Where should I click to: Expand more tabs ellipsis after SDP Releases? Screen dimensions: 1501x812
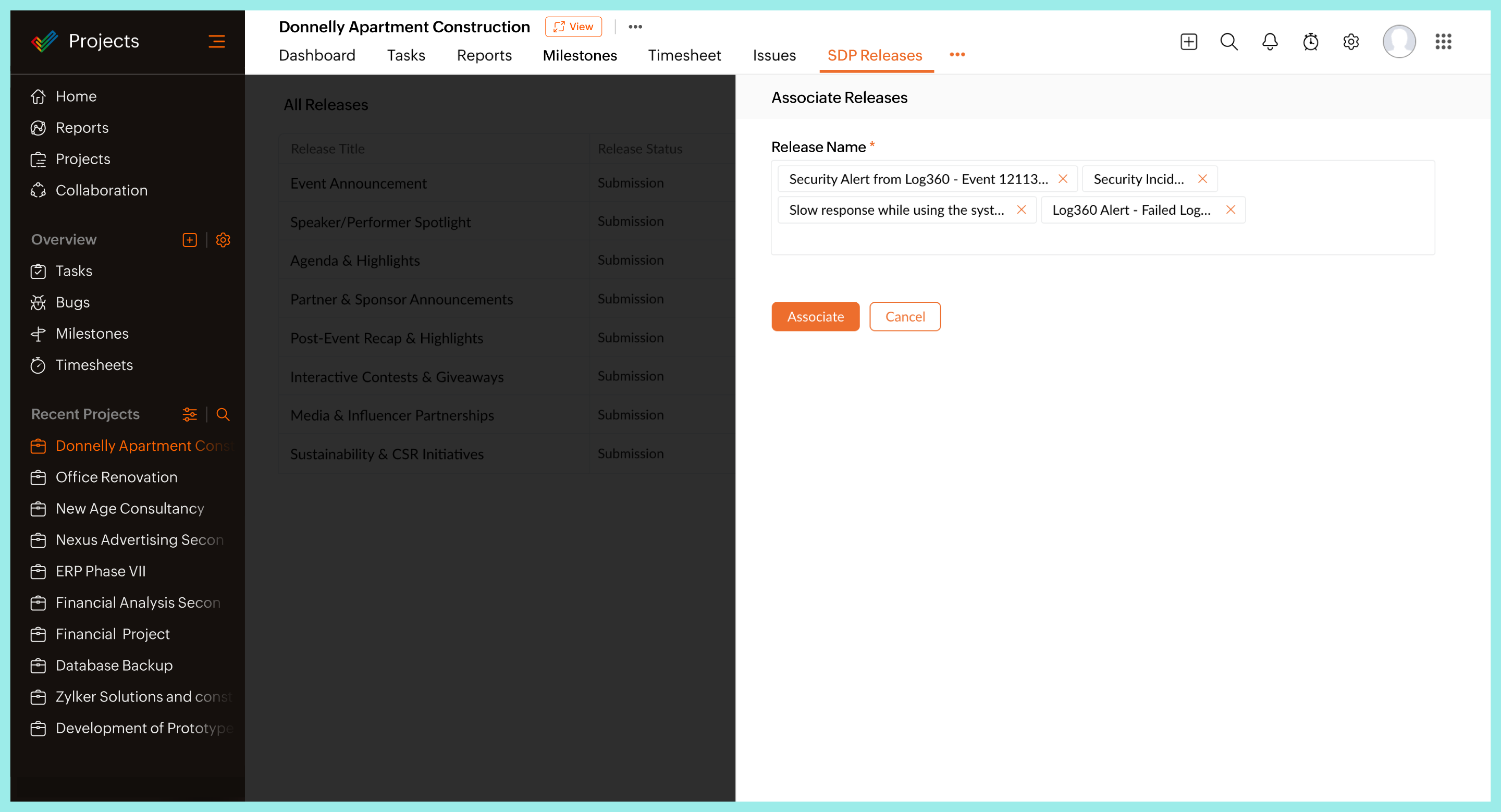[957, 55]
